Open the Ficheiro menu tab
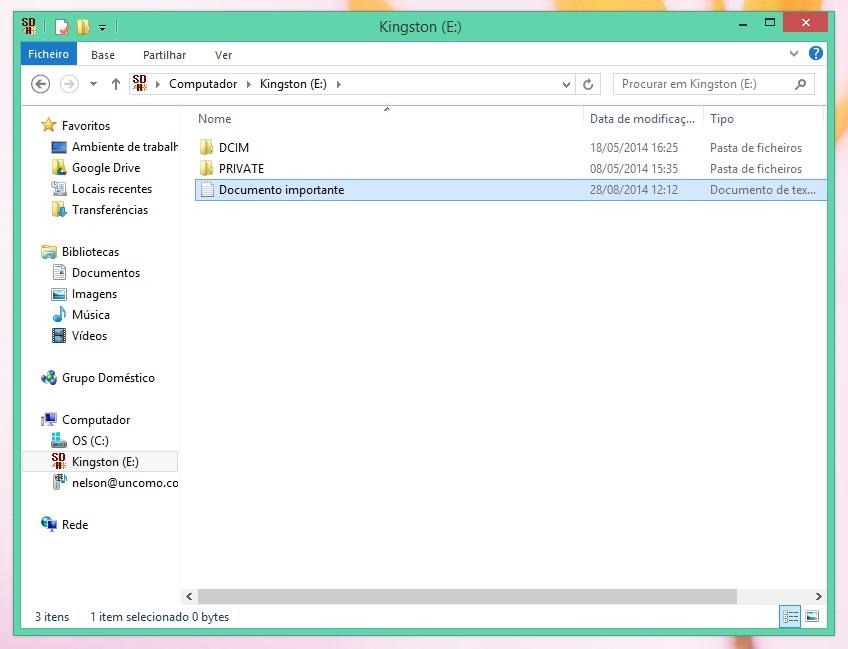 (48, 54)
